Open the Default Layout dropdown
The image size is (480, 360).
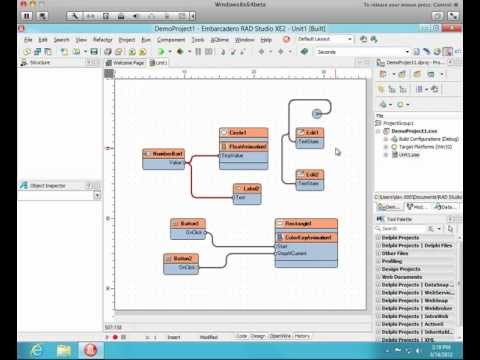(350, 39)
